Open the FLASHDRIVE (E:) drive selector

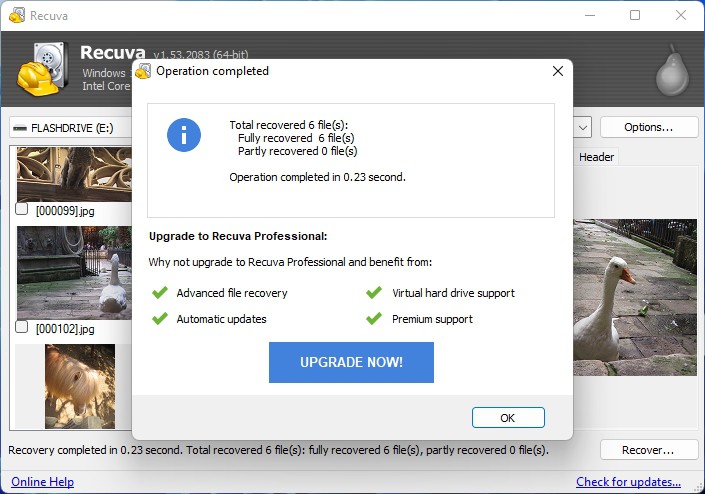point(71,128)
